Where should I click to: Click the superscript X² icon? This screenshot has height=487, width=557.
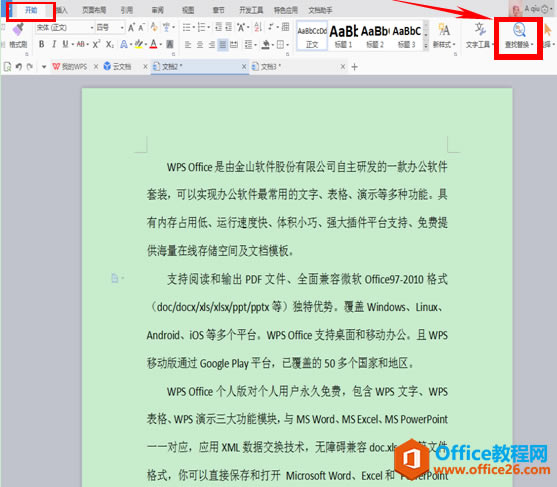96,44
